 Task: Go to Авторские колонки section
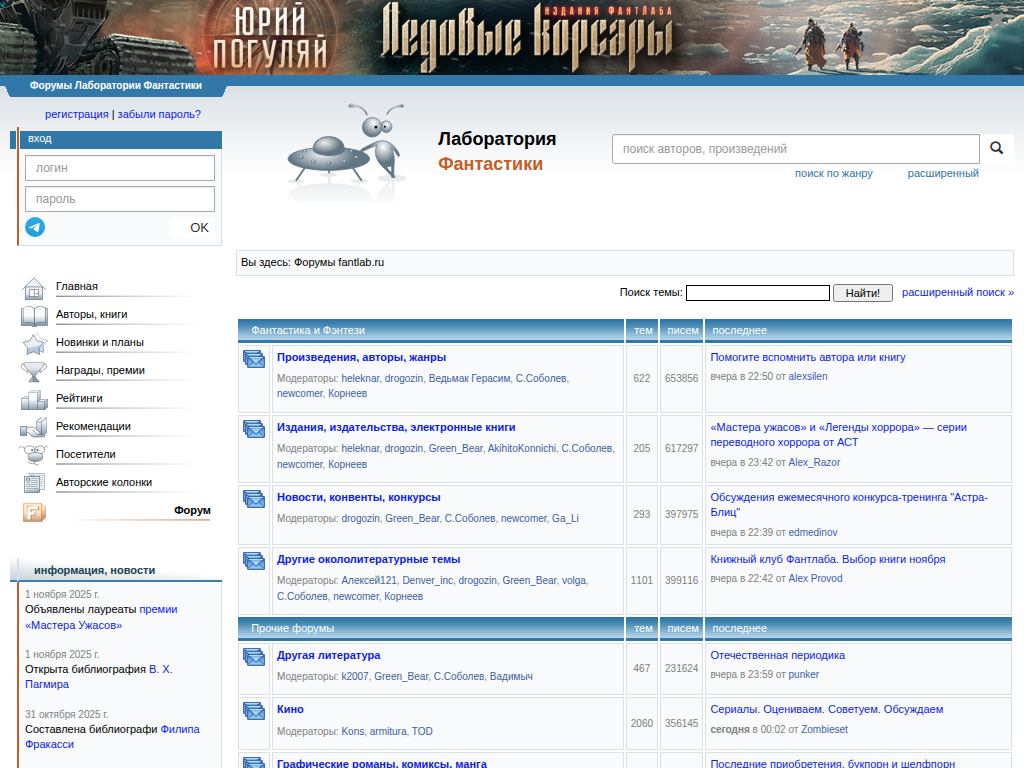(104, 482)
